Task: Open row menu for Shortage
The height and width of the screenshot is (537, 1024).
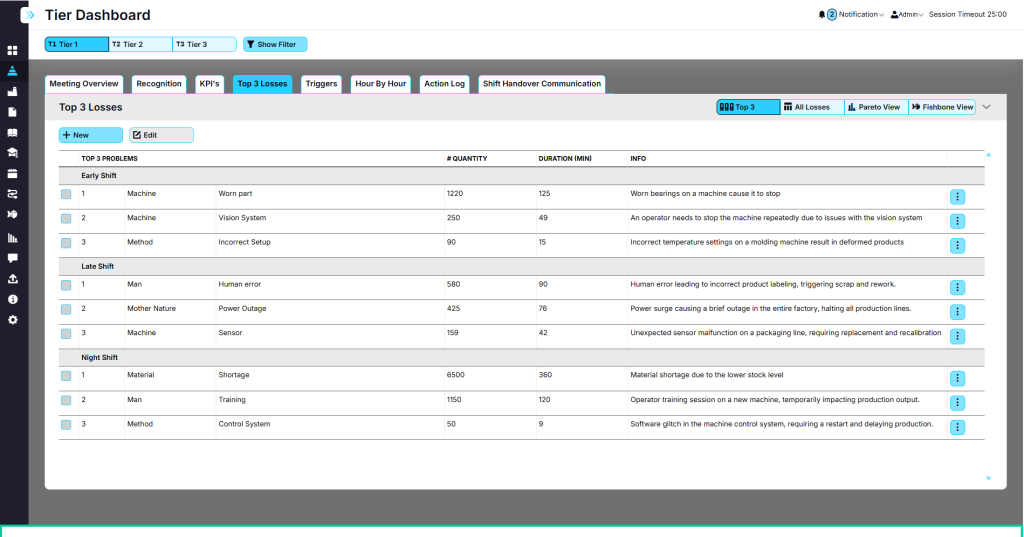Action: click(x=957, y=378)
